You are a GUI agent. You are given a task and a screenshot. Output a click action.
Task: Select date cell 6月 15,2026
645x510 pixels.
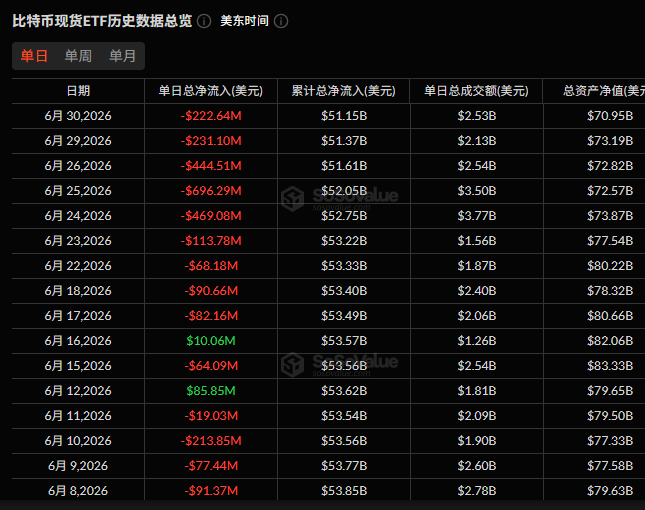[78, 366]
